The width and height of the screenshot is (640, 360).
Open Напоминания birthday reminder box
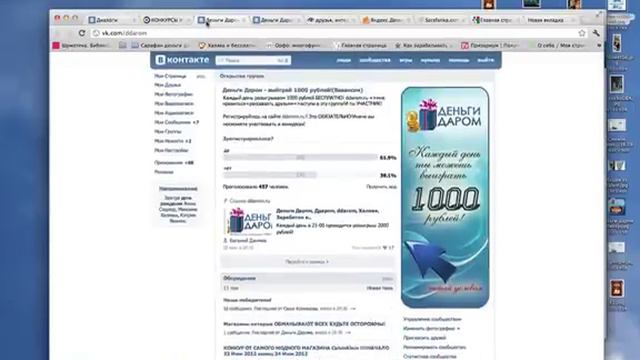(178, 206)
